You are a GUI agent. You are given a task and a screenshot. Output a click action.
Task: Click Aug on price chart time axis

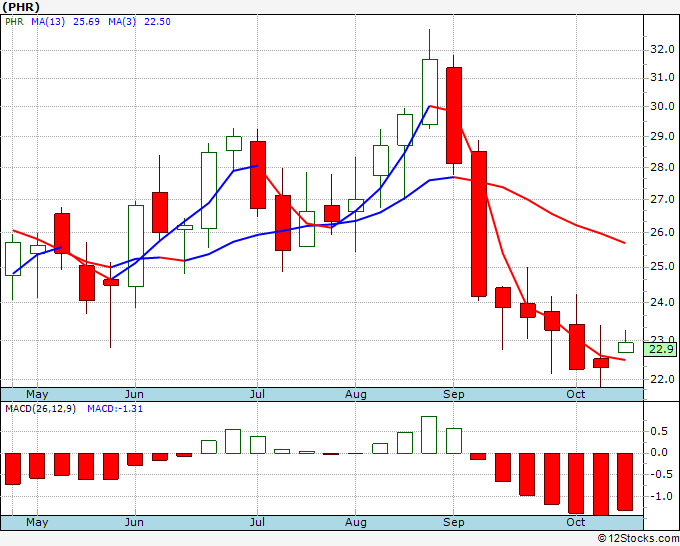pyautogui.click(x=356, y=395)
